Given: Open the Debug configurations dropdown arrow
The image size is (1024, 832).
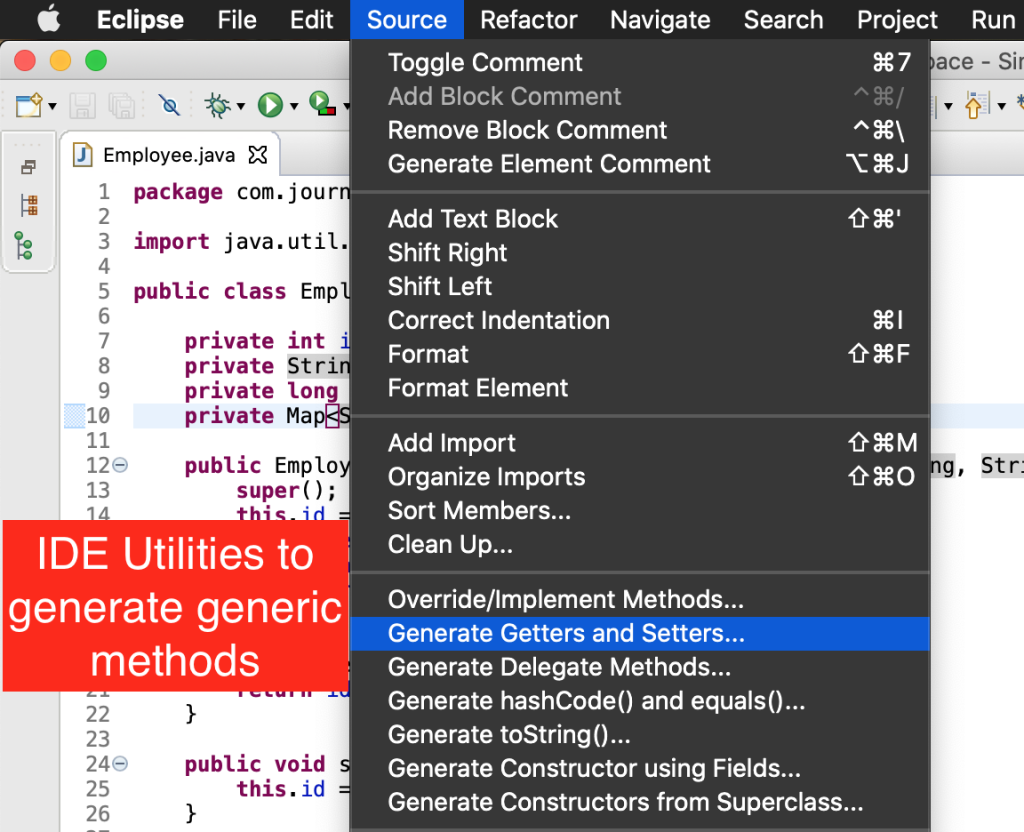Looking at the screenshot, I should click(241, 106).
